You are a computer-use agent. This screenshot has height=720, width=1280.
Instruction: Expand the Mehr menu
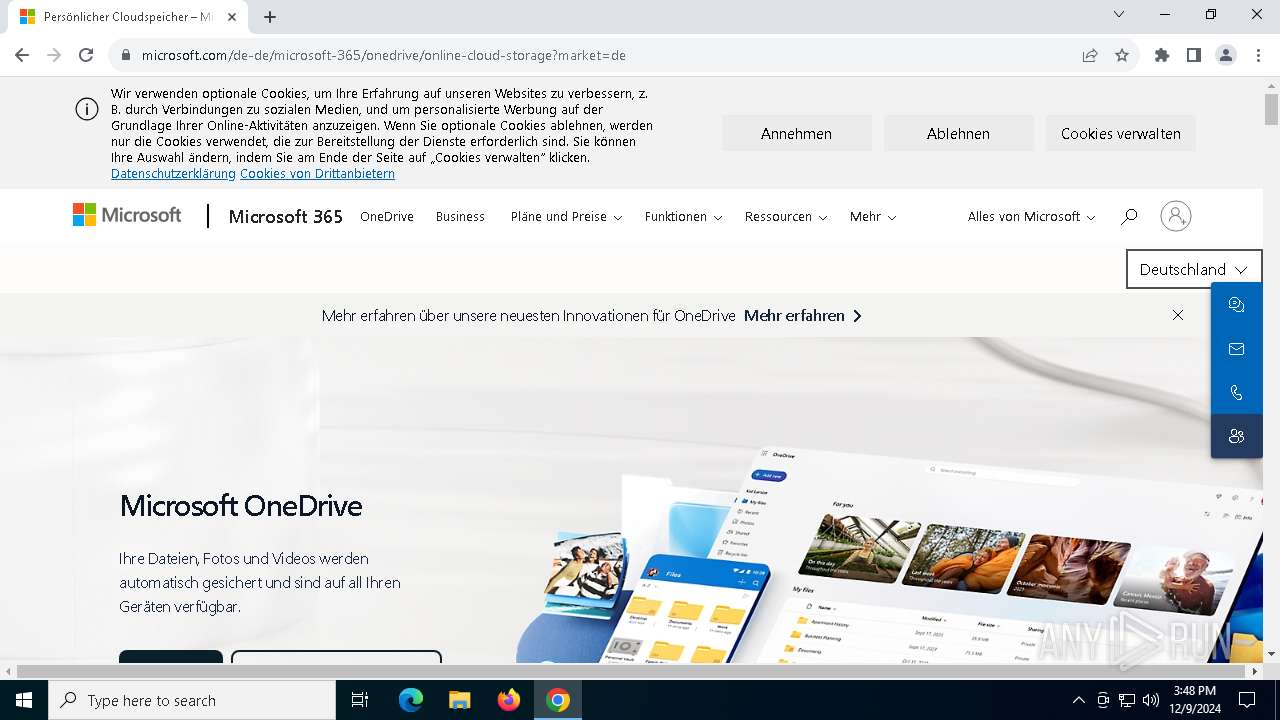pos(873,216)
